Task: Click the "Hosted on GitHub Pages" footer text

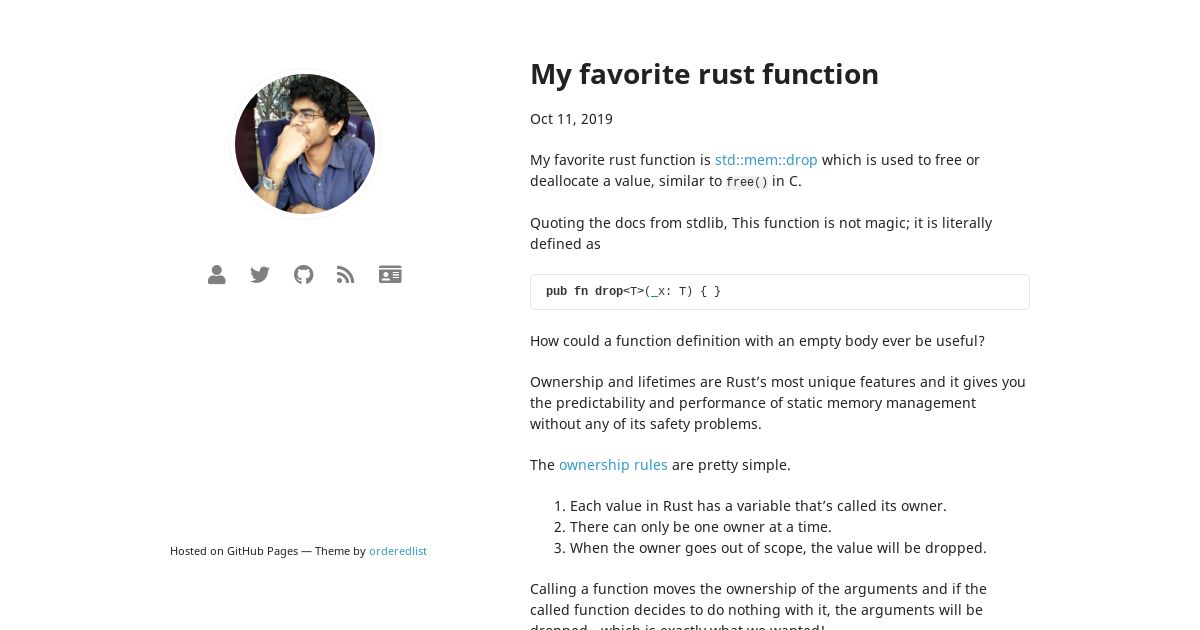Action: click(x=234, y=551)
